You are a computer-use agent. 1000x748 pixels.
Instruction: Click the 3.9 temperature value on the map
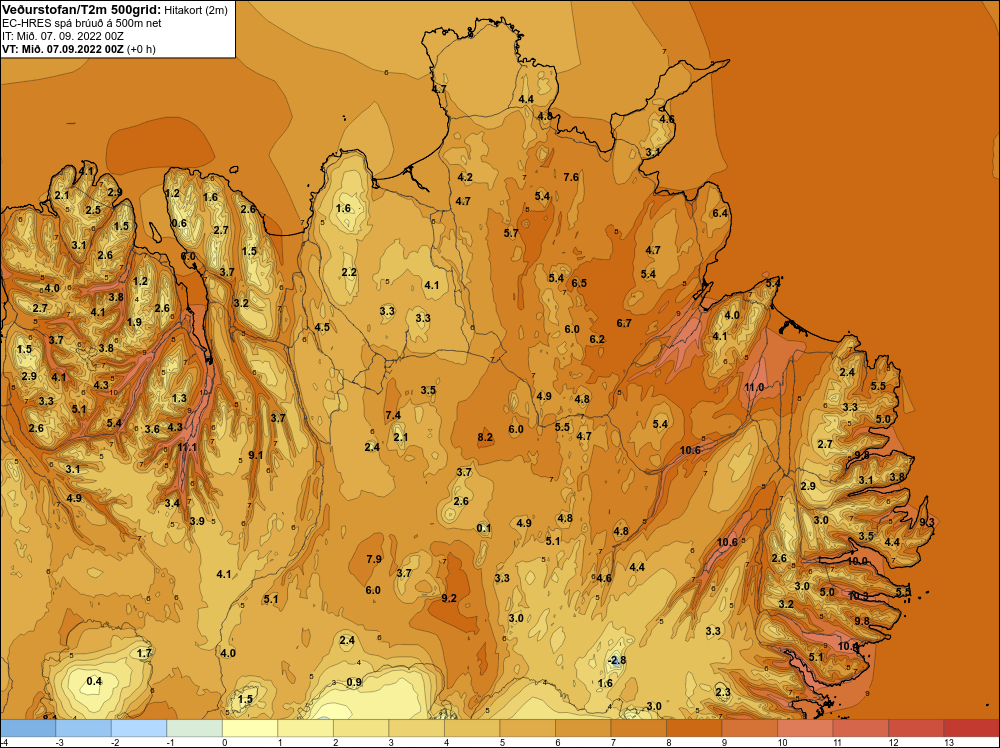(197, 521)
